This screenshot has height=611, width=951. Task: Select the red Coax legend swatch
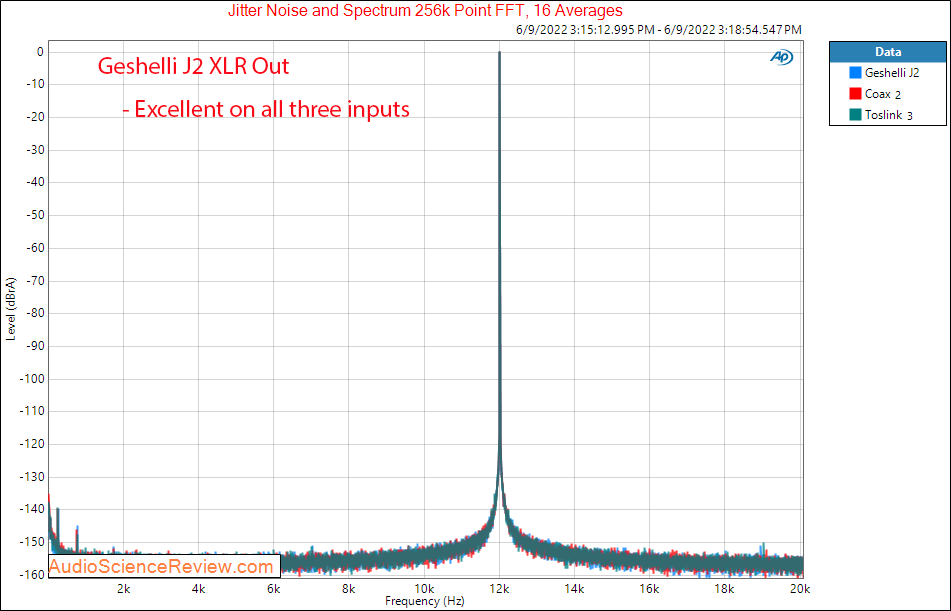pos(855,94)
